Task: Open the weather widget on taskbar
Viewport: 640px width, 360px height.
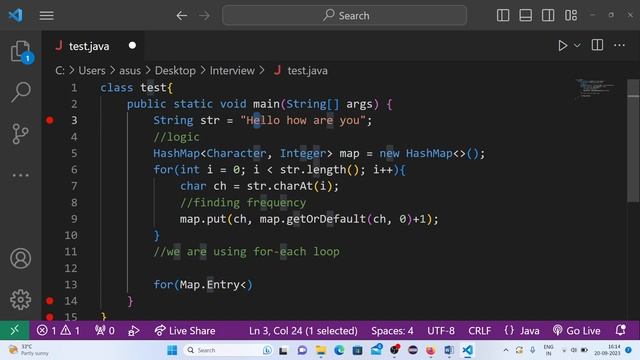Action: pyautogui.click(x=28, y=350)
